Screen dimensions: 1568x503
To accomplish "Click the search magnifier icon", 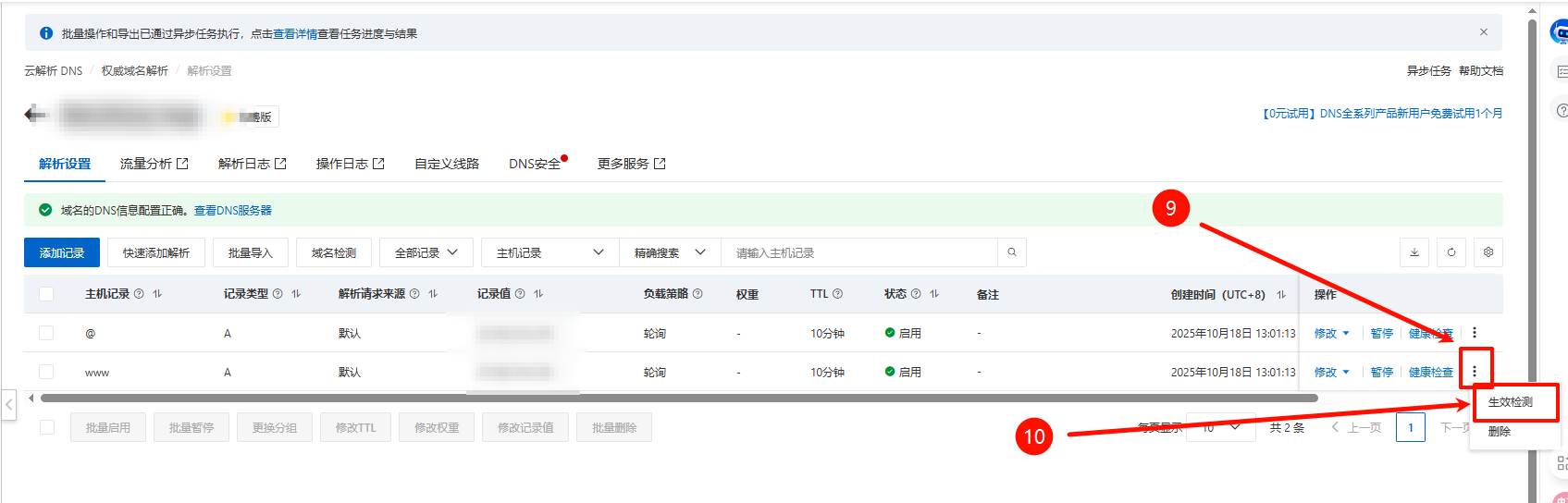I will click(x=1012, y=252).
